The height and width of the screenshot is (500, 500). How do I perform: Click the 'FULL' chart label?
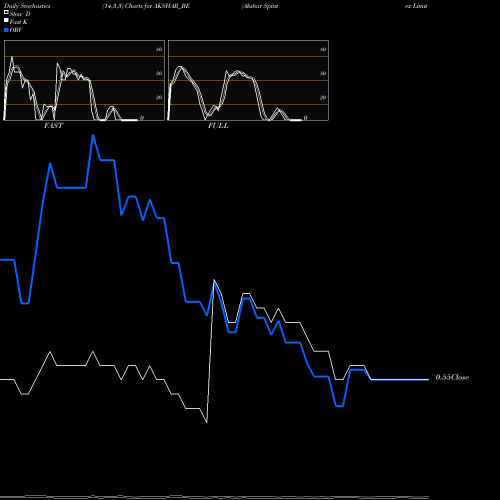click(218, 126)
